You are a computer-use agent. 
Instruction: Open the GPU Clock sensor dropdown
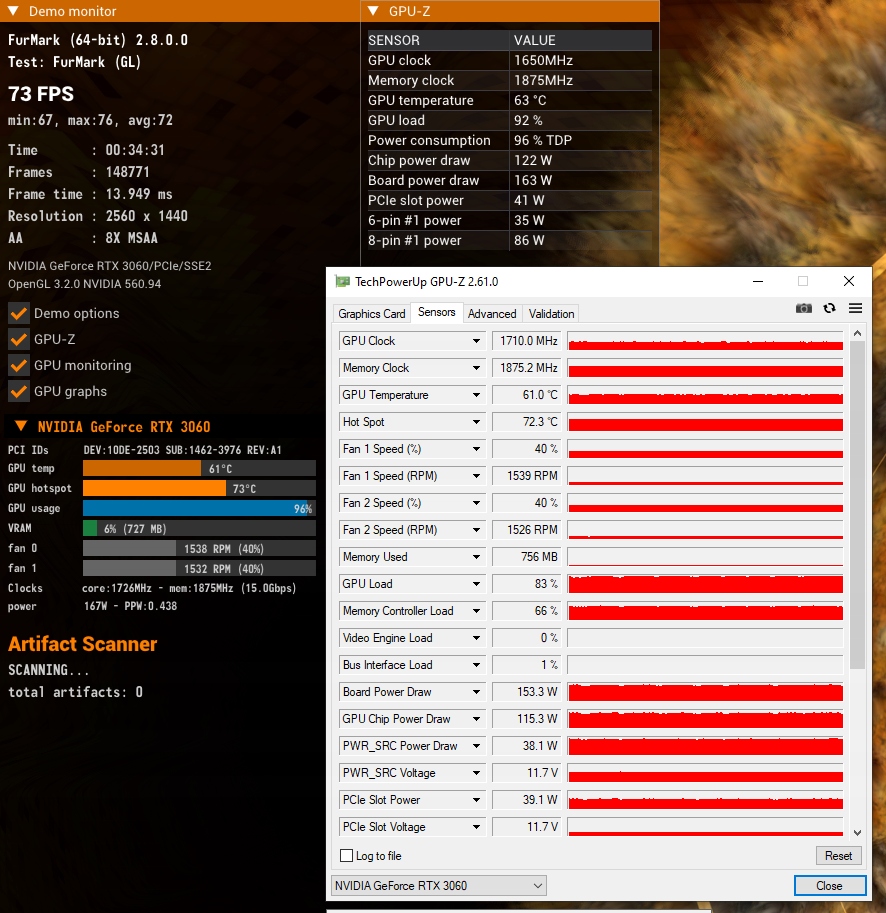tap(476, 341)
